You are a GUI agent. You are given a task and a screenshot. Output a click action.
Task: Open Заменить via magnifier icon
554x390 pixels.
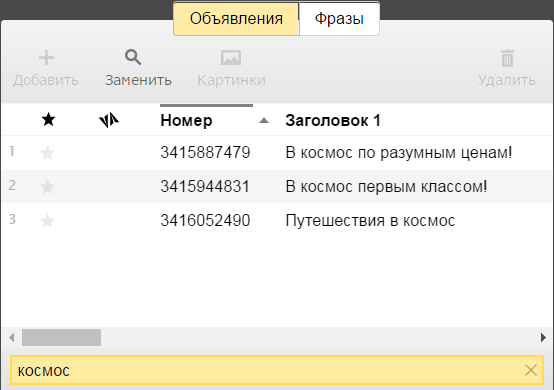(x=133, y=57)
